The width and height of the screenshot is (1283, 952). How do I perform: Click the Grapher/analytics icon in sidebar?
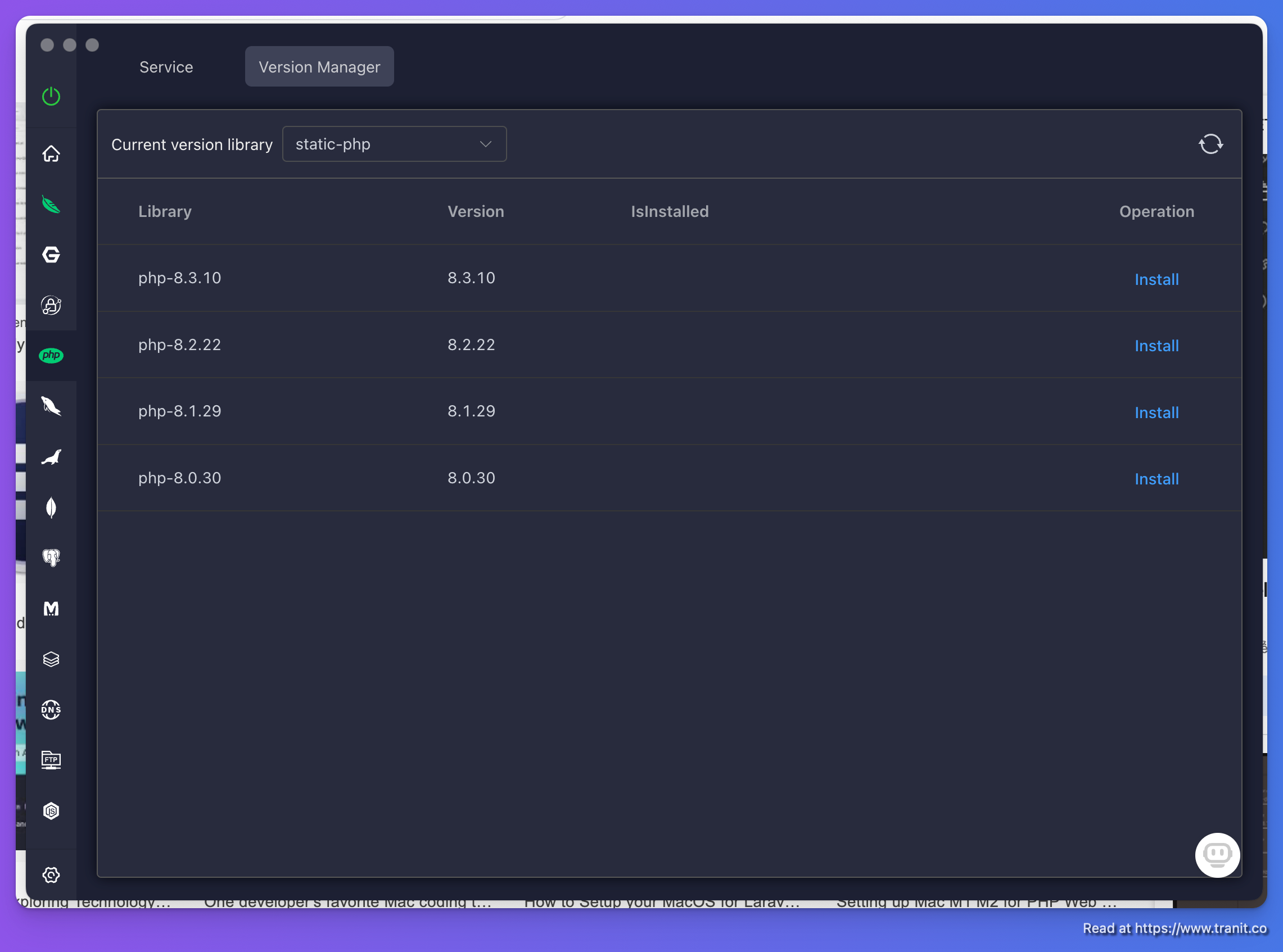pos(51,255)
